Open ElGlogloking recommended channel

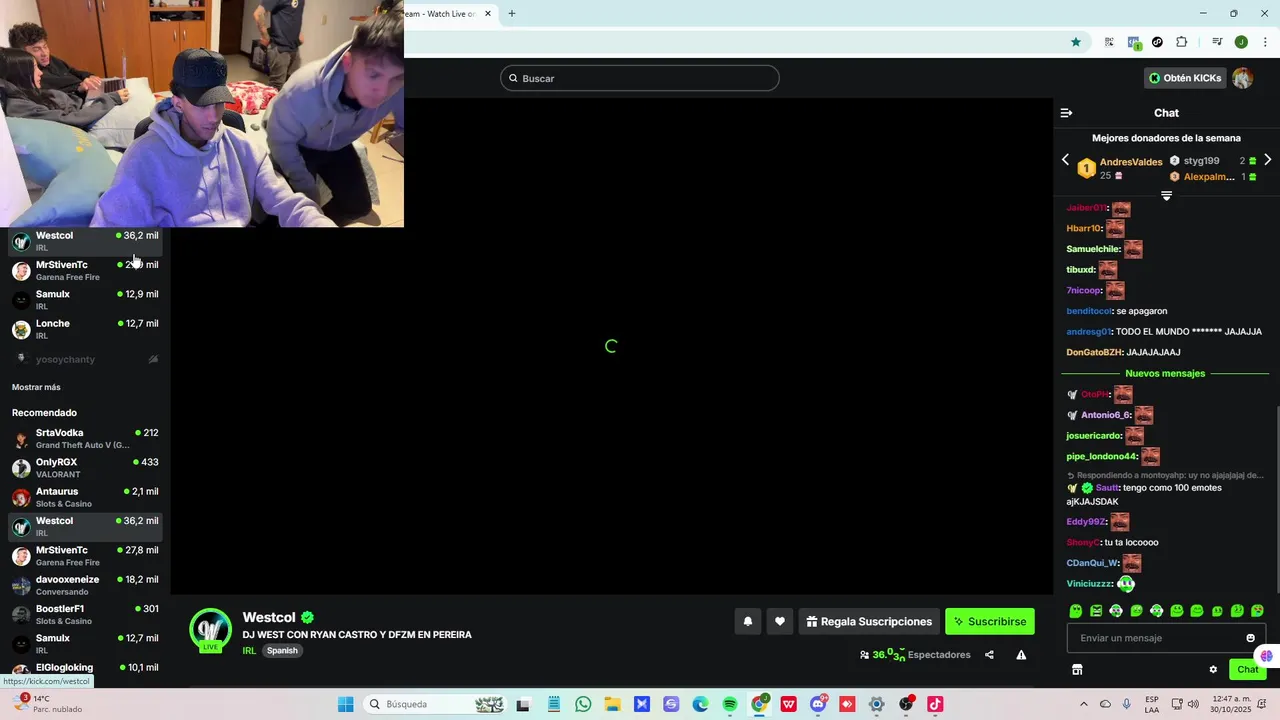point(85,669)
